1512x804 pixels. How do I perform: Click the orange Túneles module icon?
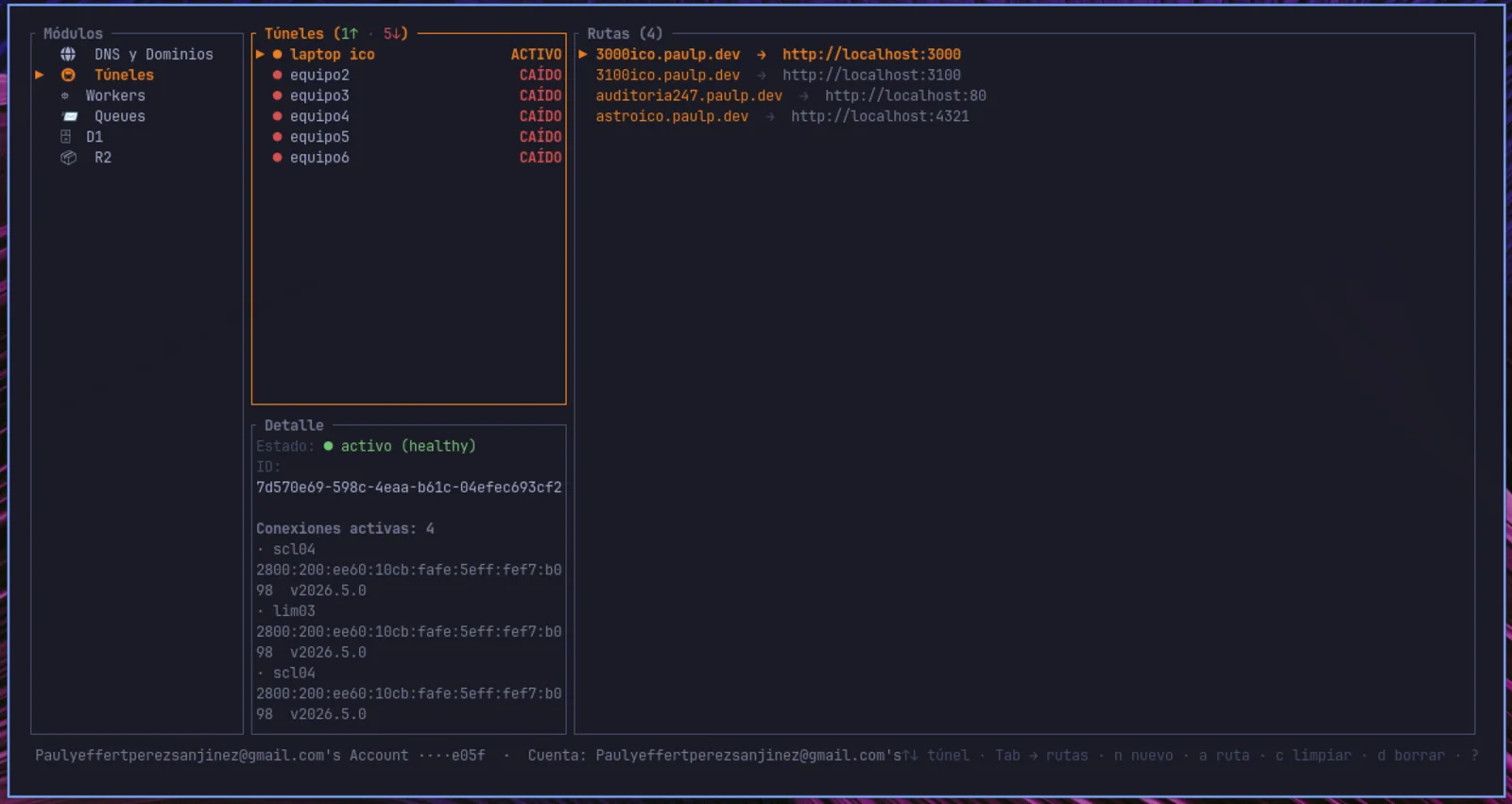68,76
